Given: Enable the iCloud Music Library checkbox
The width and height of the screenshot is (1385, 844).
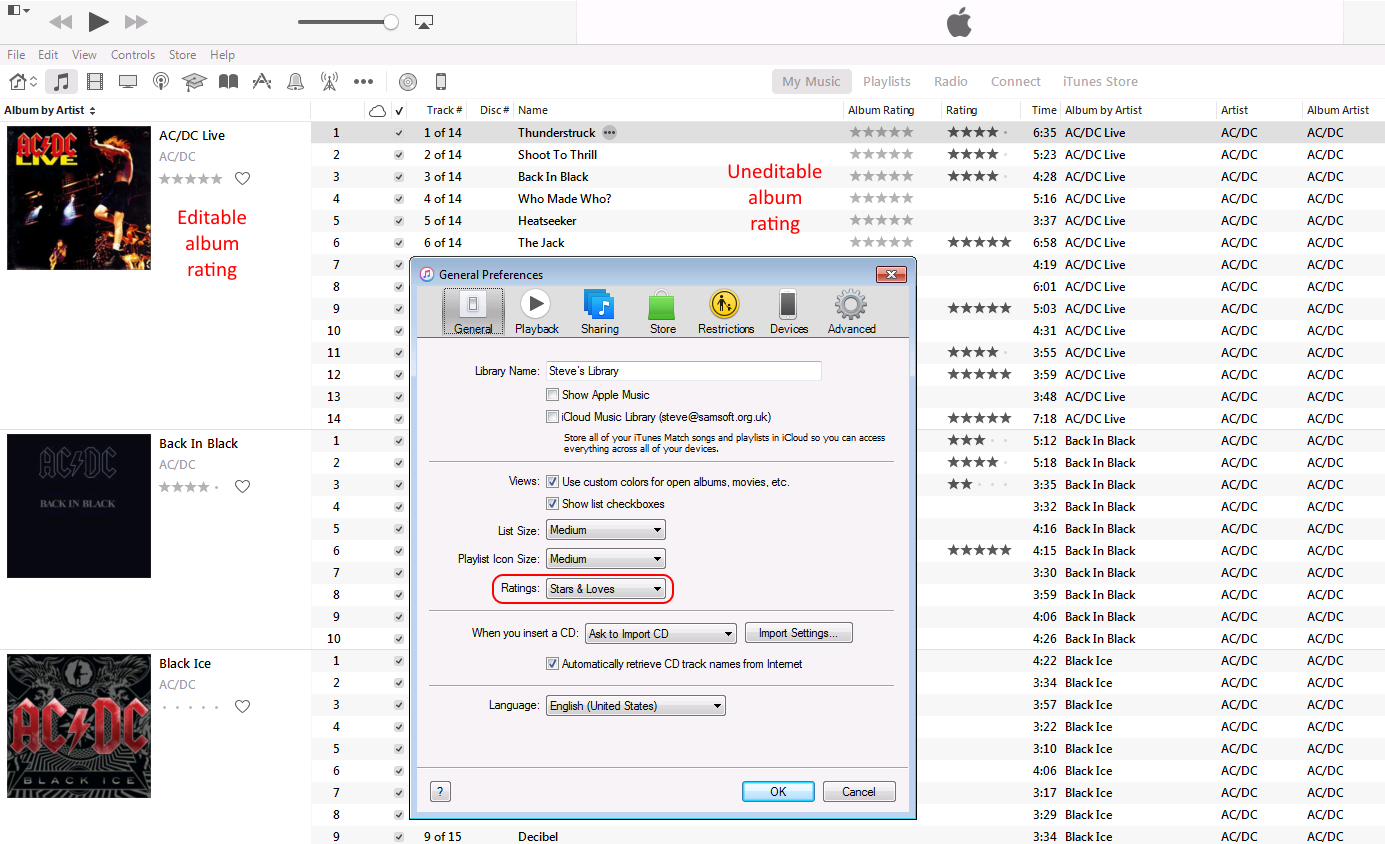Looking at the screenshot, I should 552,417.
